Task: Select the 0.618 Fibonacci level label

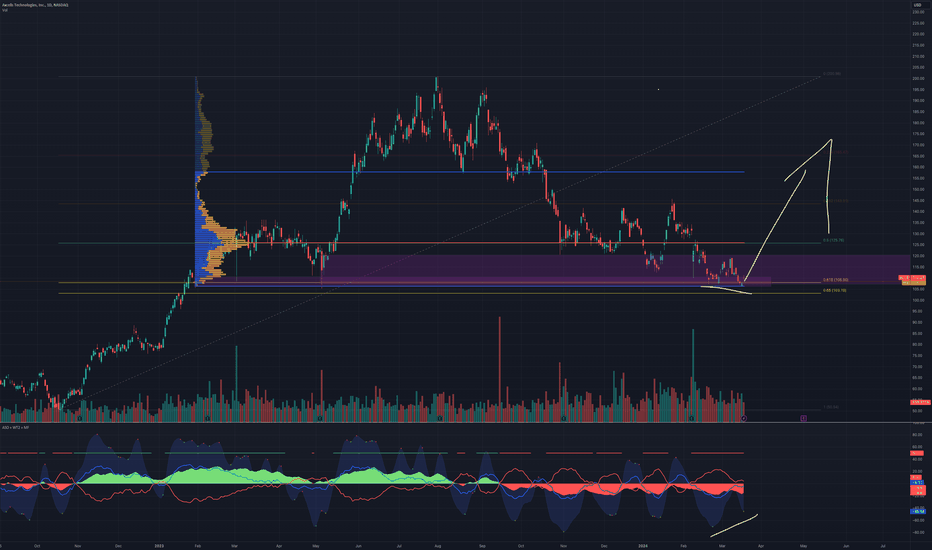Action: coord(835,279)
